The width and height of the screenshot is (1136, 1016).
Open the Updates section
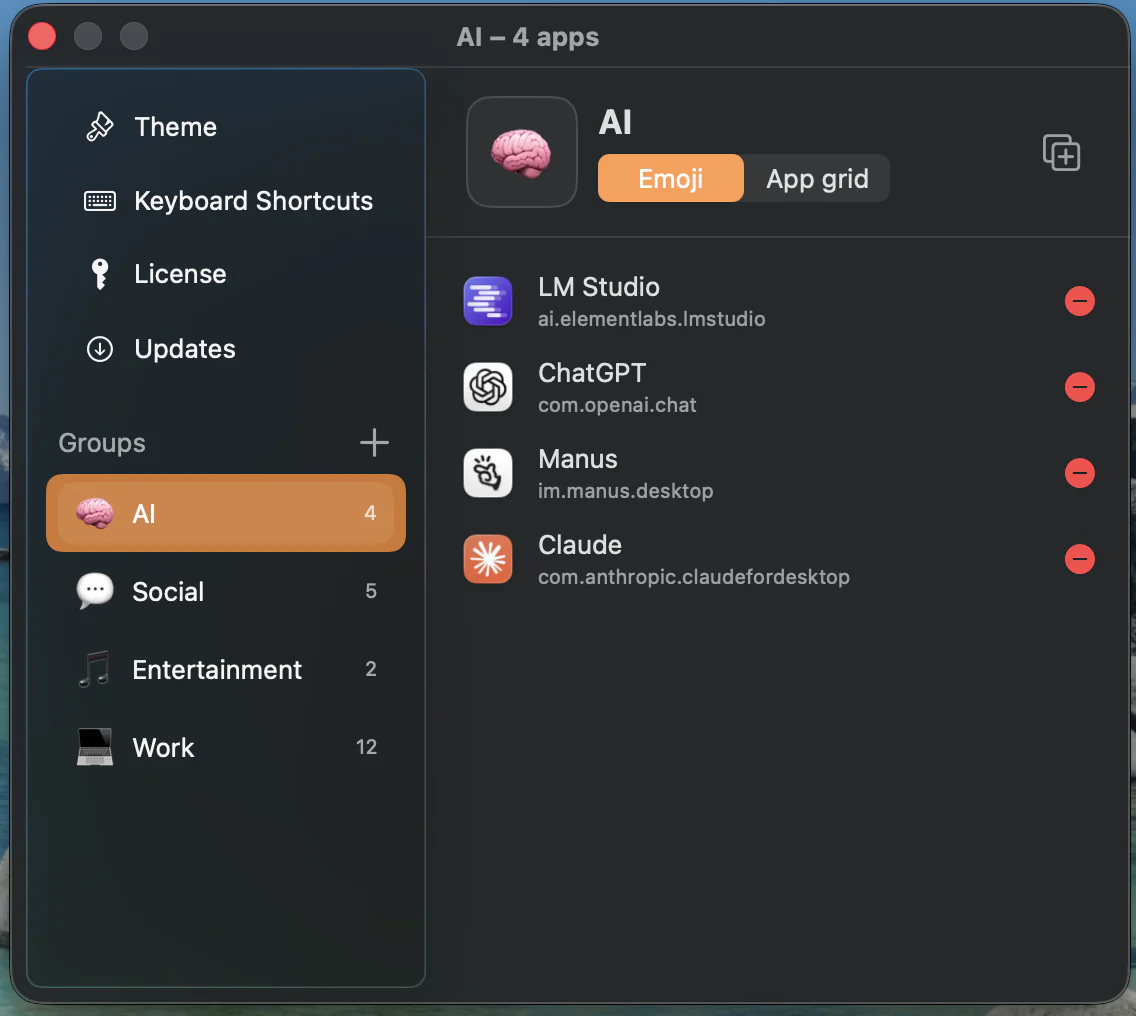[225, 349]
